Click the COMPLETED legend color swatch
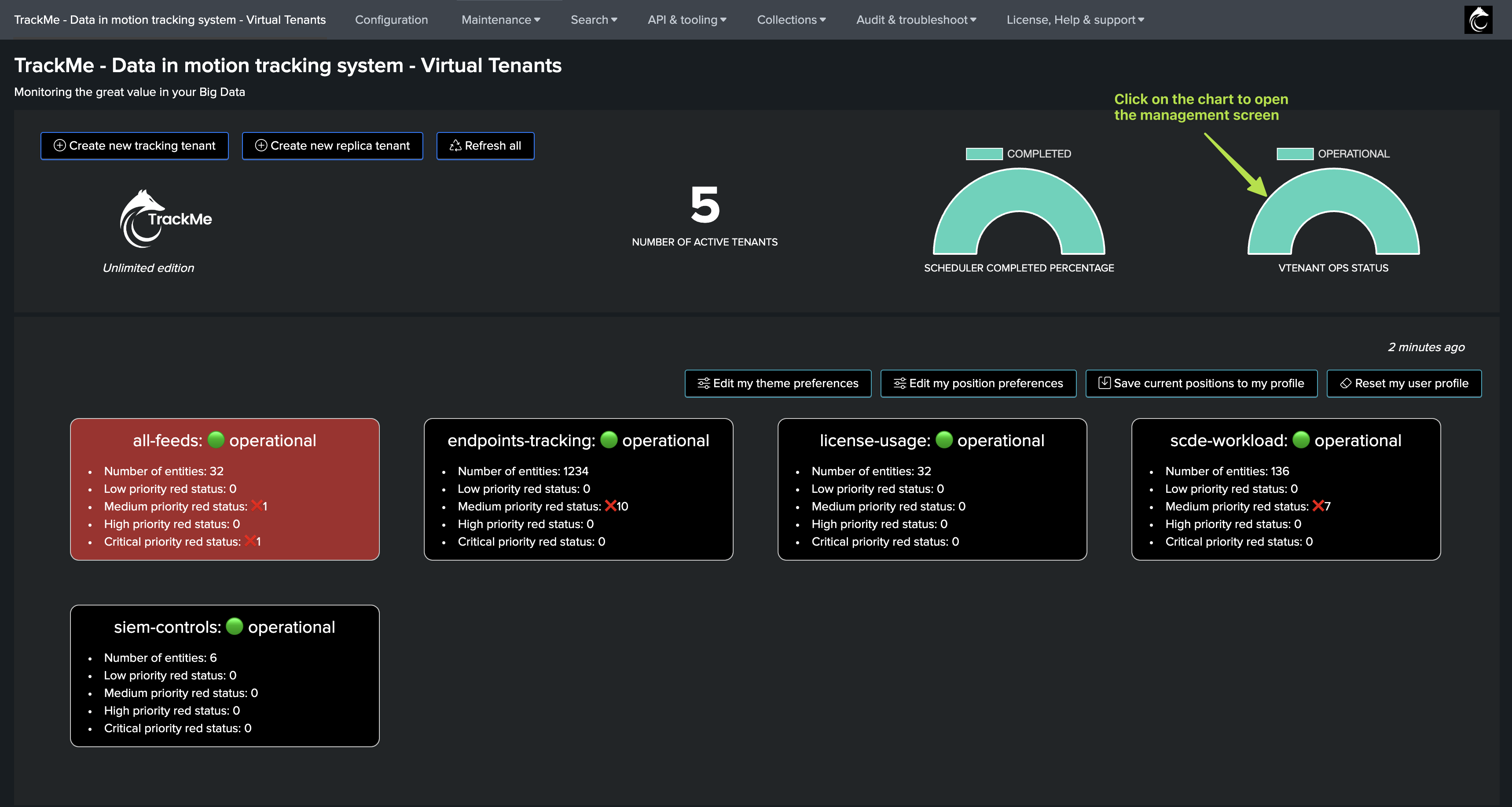This screenshot has height=807, width=1512. tap(984, 154)
